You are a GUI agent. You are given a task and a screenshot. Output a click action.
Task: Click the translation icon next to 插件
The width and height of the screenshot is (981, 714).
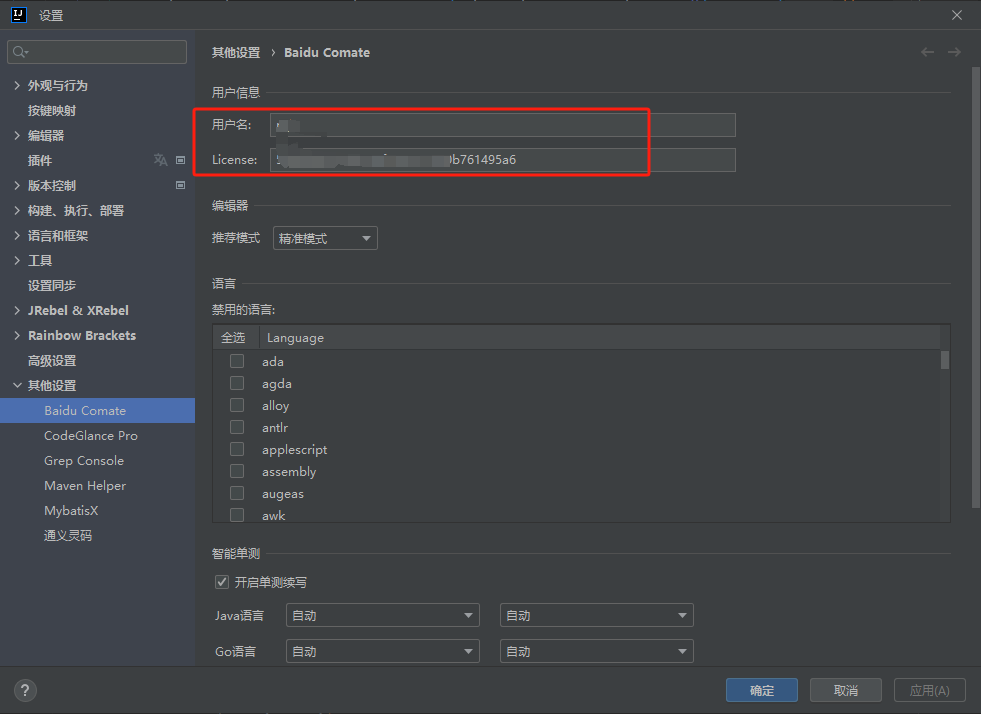point(161,160)
